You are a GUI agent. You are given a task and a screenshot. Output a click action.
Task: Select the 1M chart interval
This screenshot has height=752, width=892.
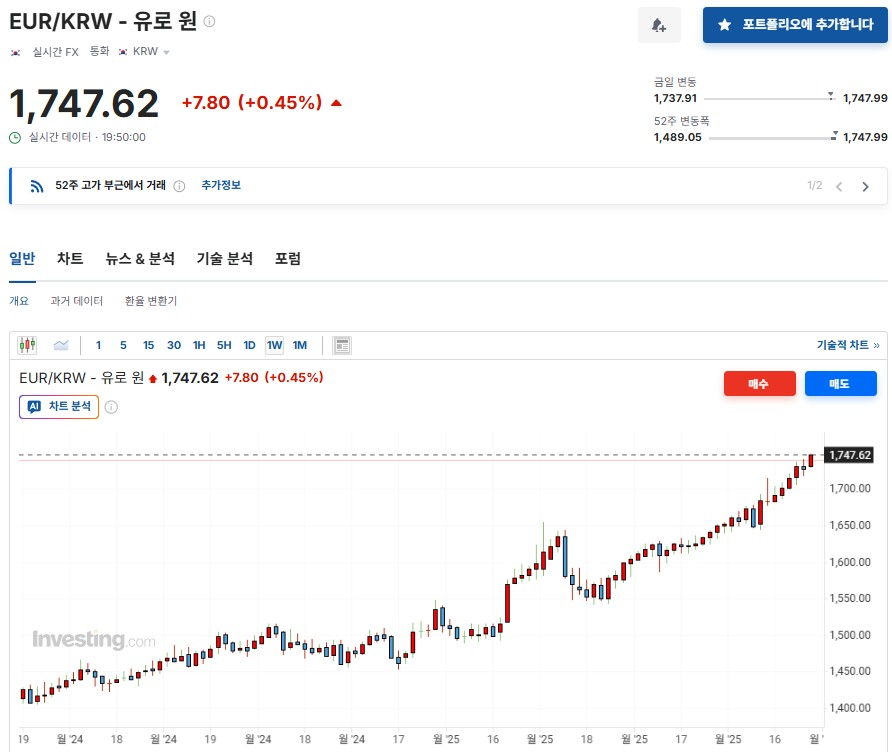pyautogui.click(x=300, y=345)
